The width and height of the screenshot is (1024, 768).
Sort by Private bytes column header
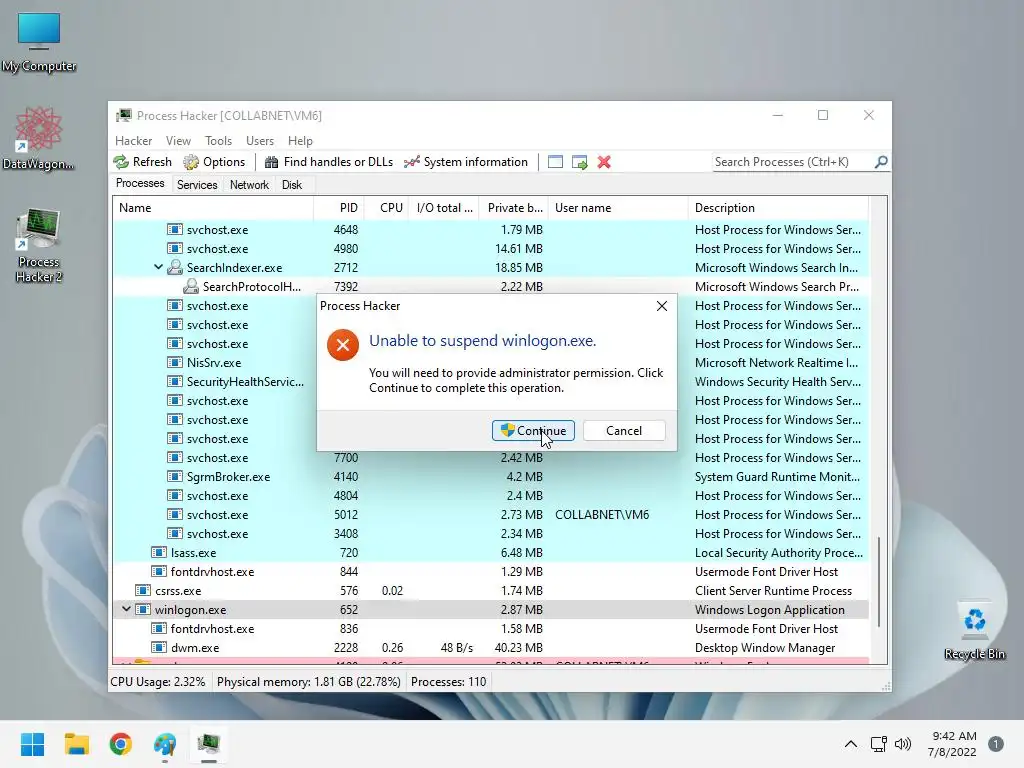coord(513,208)
